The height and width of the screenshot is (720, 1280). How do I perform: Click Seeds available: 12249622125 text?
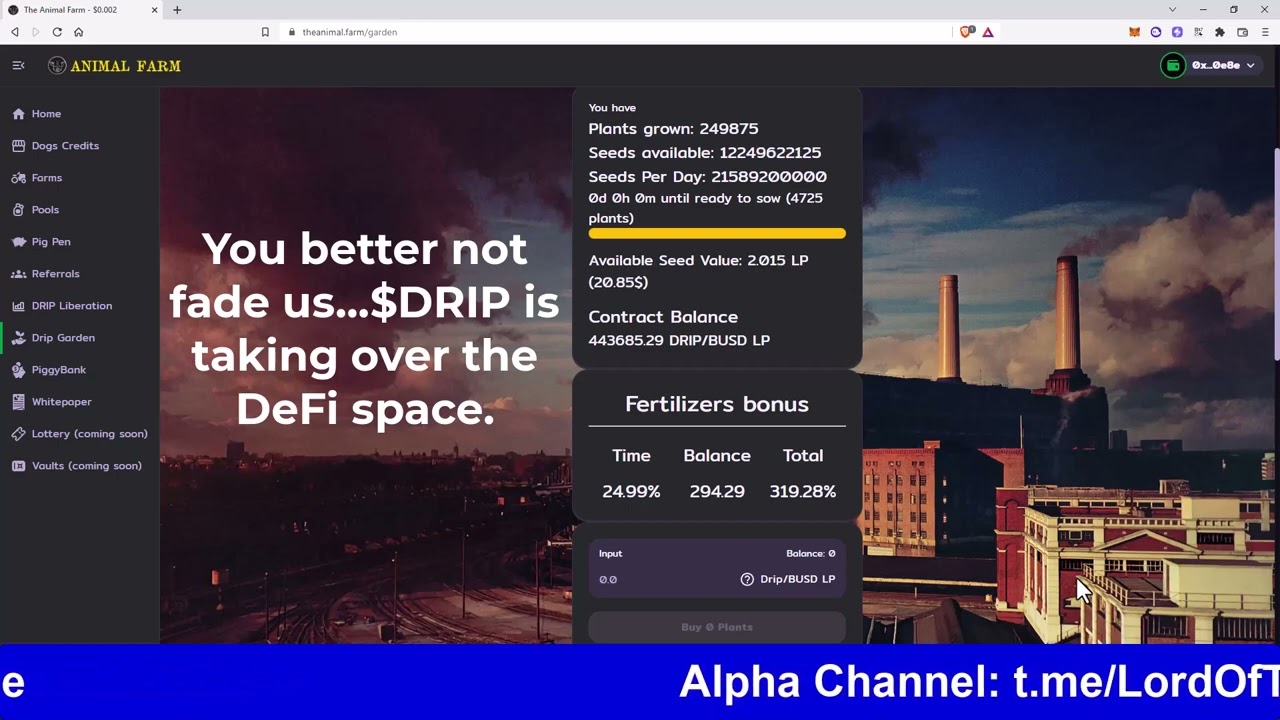[705, 153]
